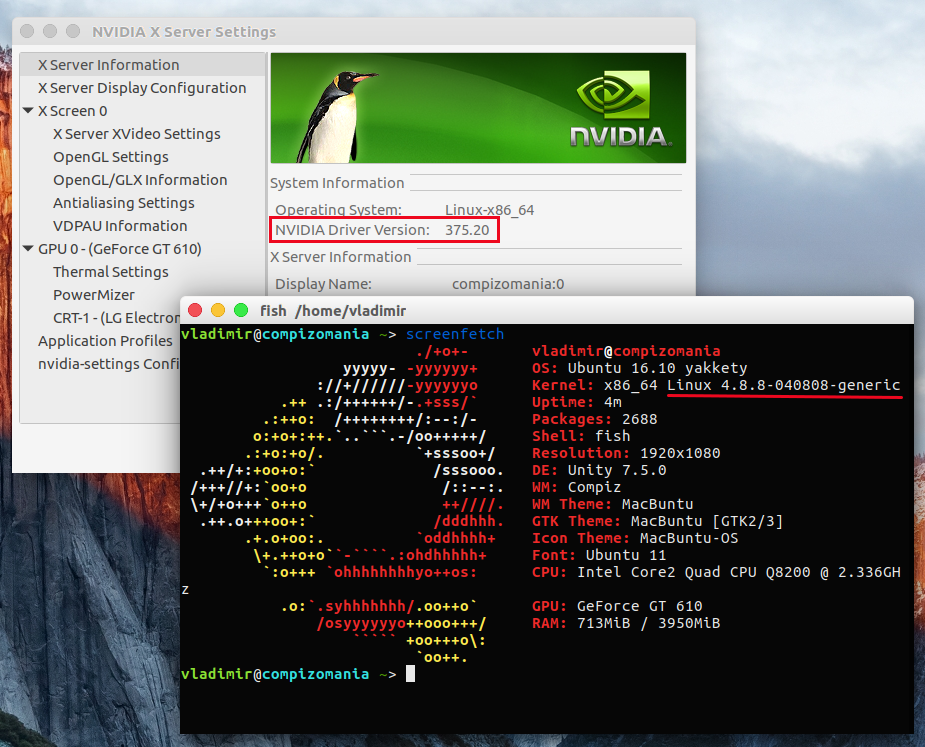Open X Server Display Configuration page
This screenshot has width=925, height=747.
(143, 88)
